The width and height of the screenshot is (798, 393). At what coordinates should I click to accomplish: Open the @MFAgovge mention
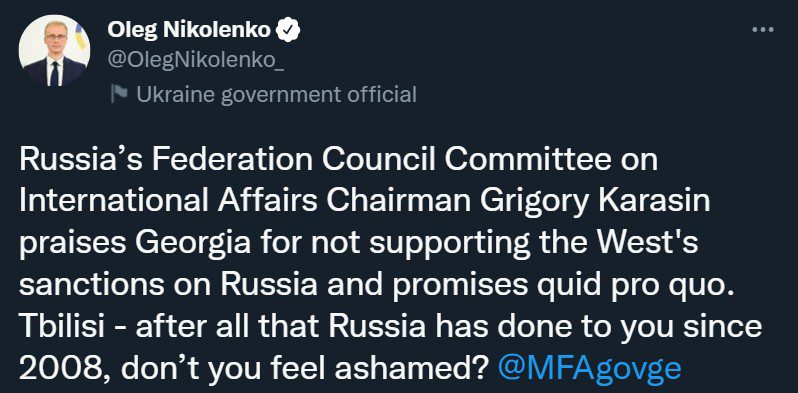590,368
